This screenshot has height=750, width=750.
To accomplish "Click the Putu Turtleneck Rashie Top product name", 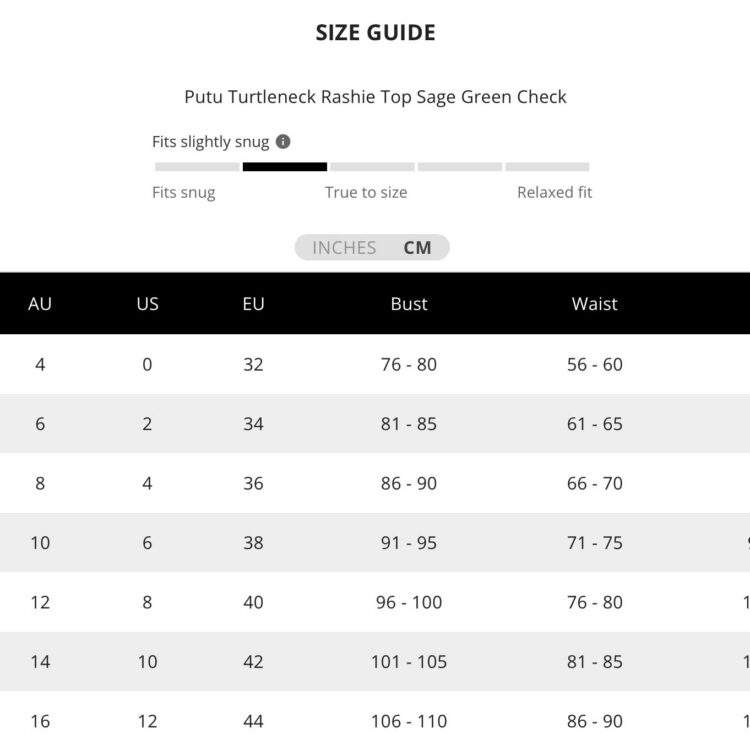I will 375,97.
